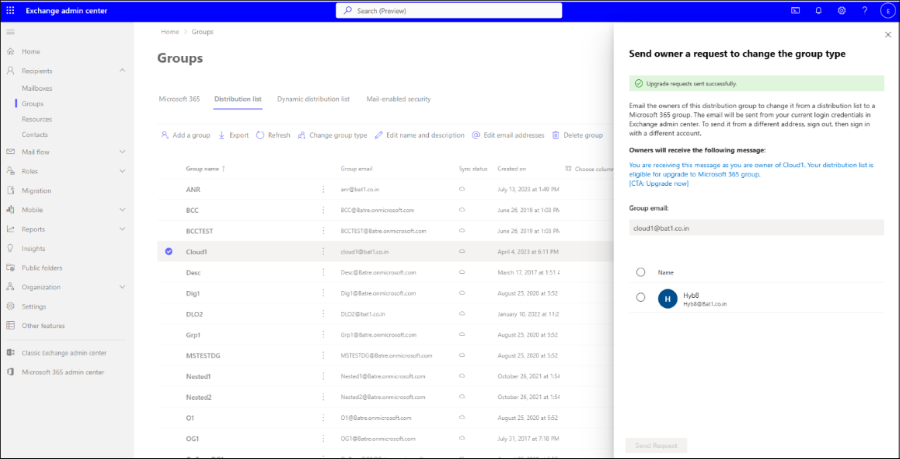Click the Organization icon in sidebar
Image resolution: width=900 pixels, height=459 pixels.
coord(10,287)
